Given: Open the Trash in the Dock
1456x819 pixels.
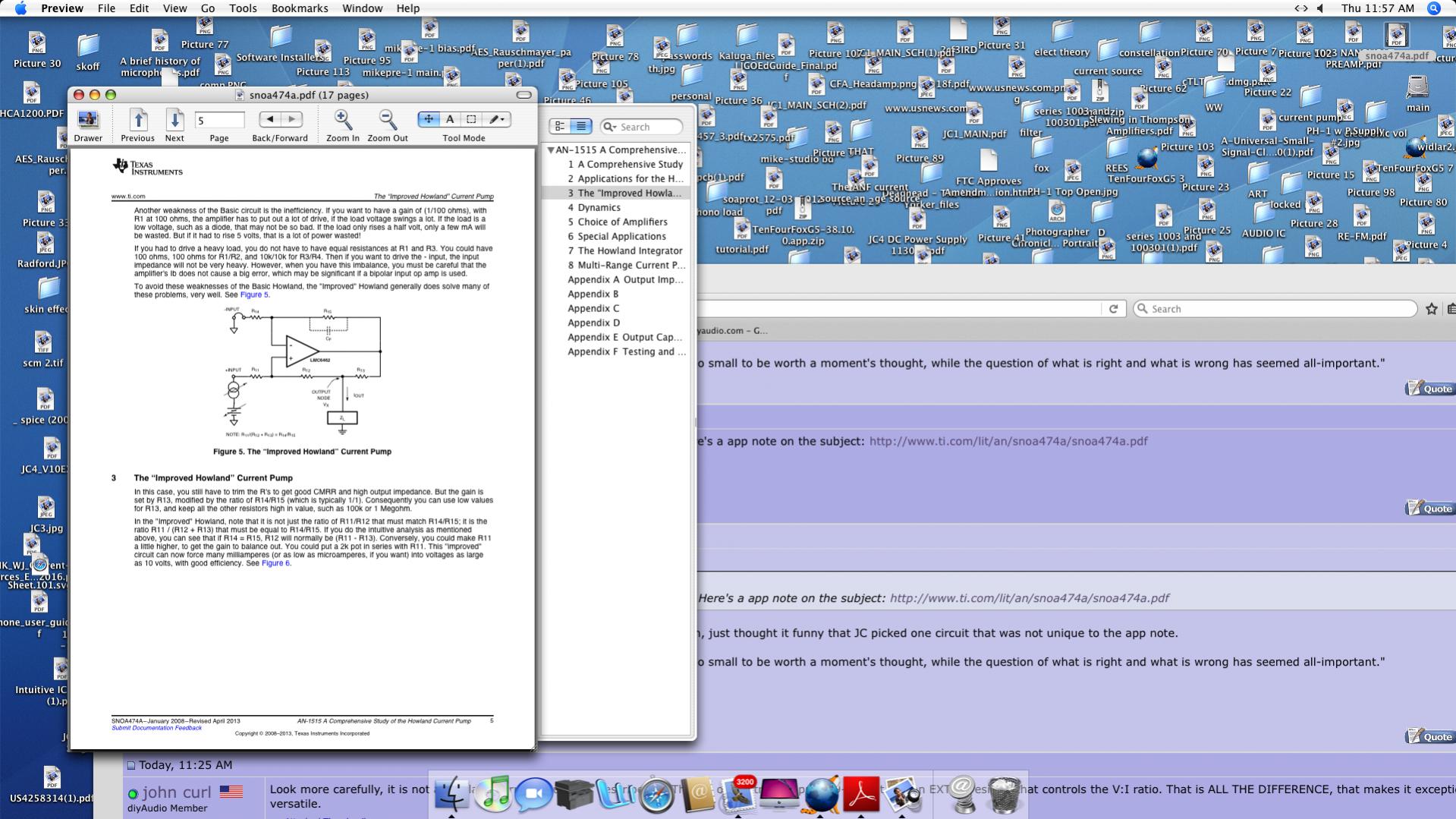Looking at the screenshot, I should pos(1005,794).
